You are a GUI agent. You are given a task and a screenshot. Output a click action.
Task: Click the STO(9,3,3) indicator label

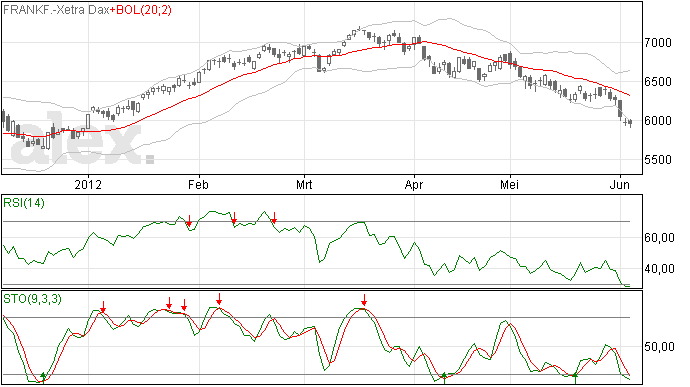point(32,299)
